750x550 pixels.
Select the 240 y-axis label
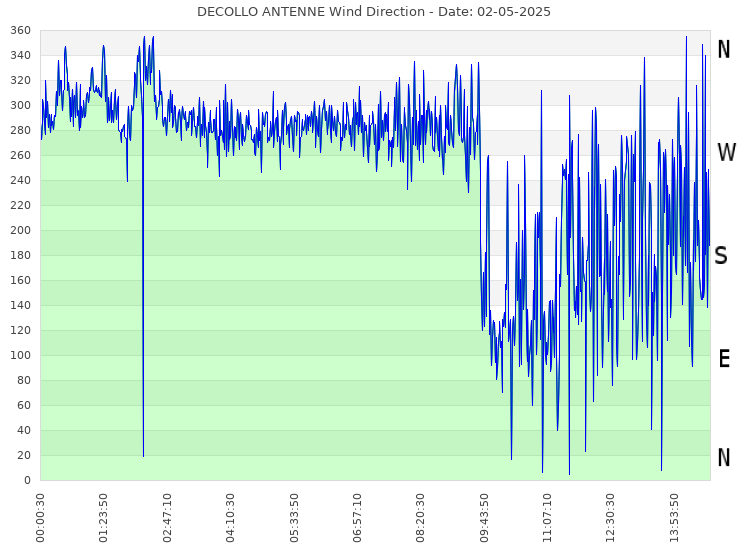point(21,180)
